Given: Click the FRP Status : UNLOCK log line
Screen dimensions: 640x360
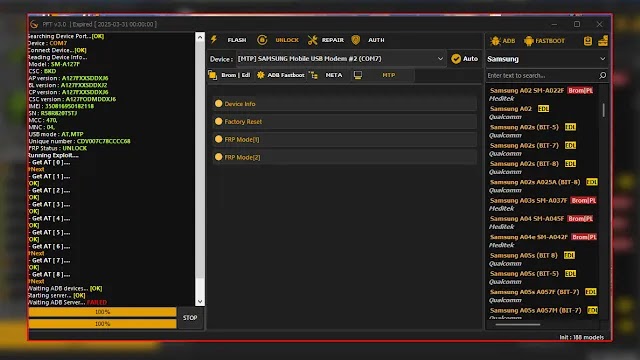Looking at the screenshot, I should (58, 148).
